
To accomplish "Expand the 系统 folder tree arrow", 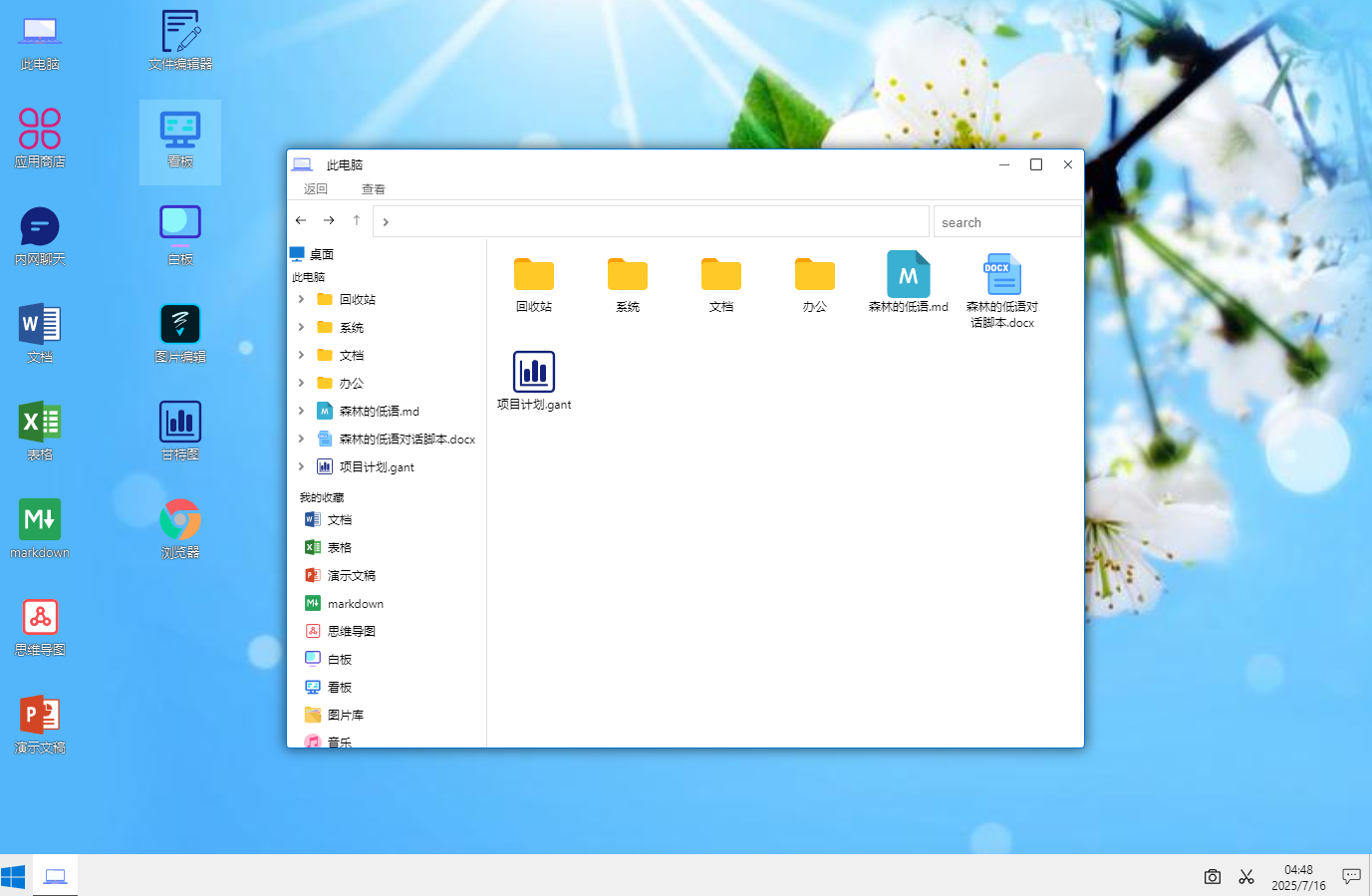I will [301, 327].
